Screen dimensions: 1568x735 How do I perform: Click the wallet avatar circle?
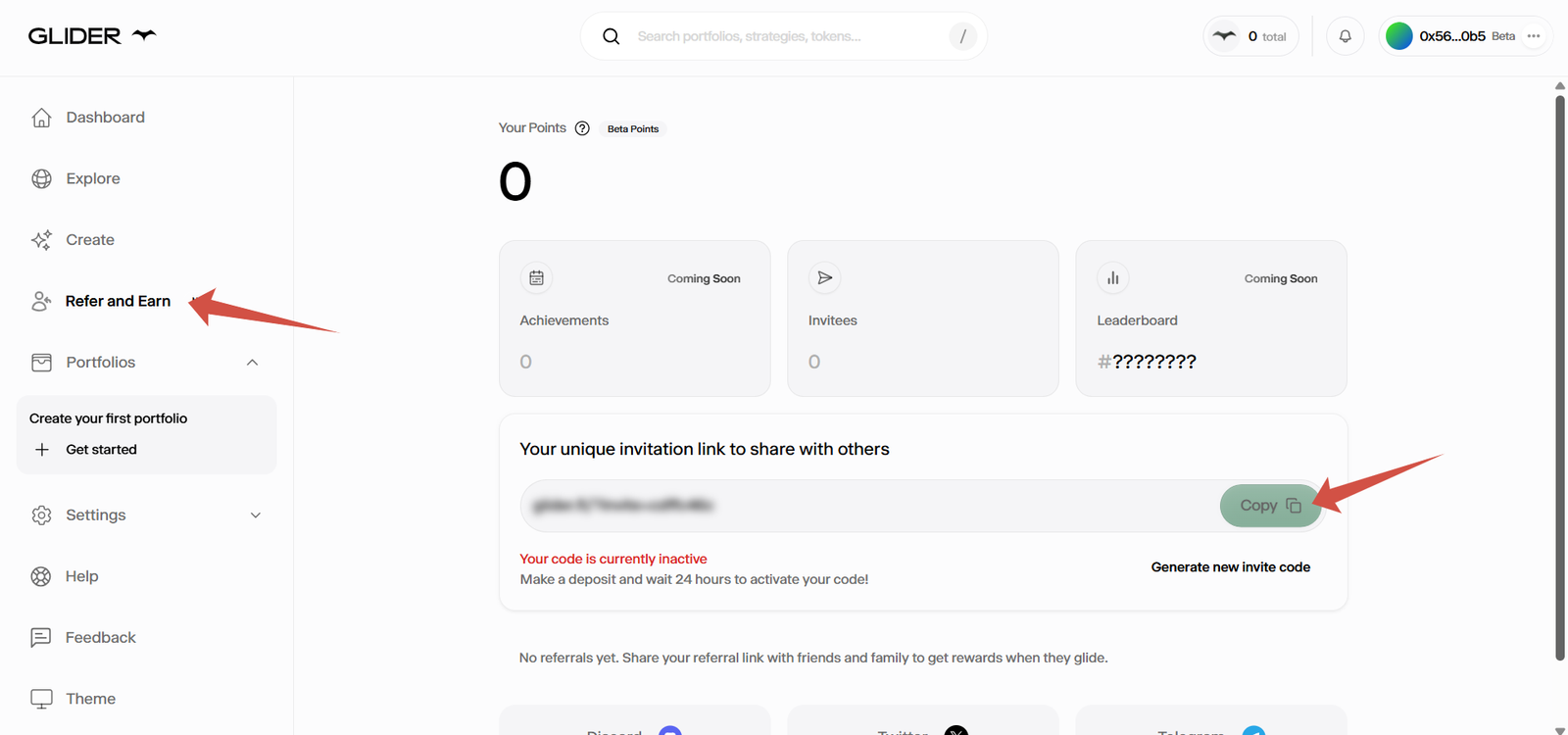coord(1399,36)
